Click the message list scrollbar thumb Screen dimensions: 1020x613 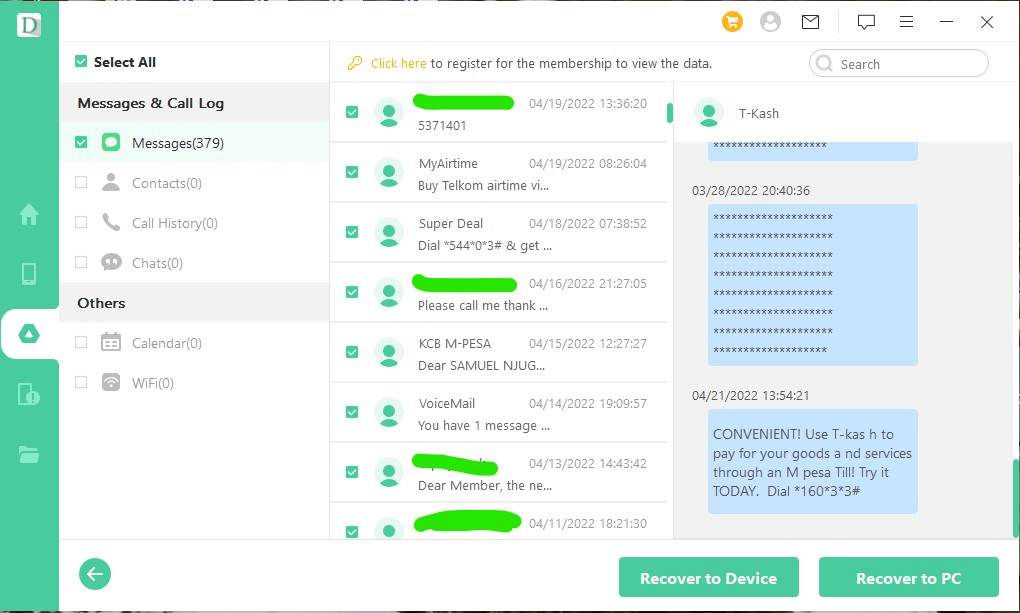(669, 113)
